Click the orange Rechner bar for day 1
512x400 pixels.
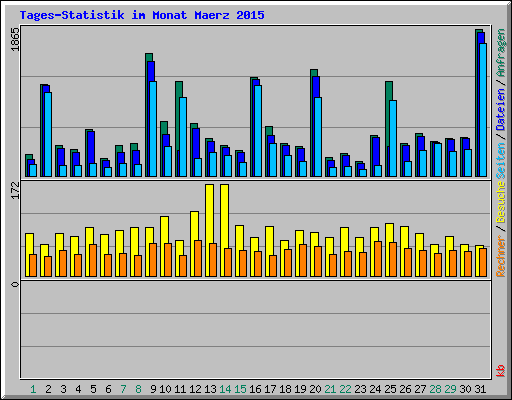click(x=33, y=265)
